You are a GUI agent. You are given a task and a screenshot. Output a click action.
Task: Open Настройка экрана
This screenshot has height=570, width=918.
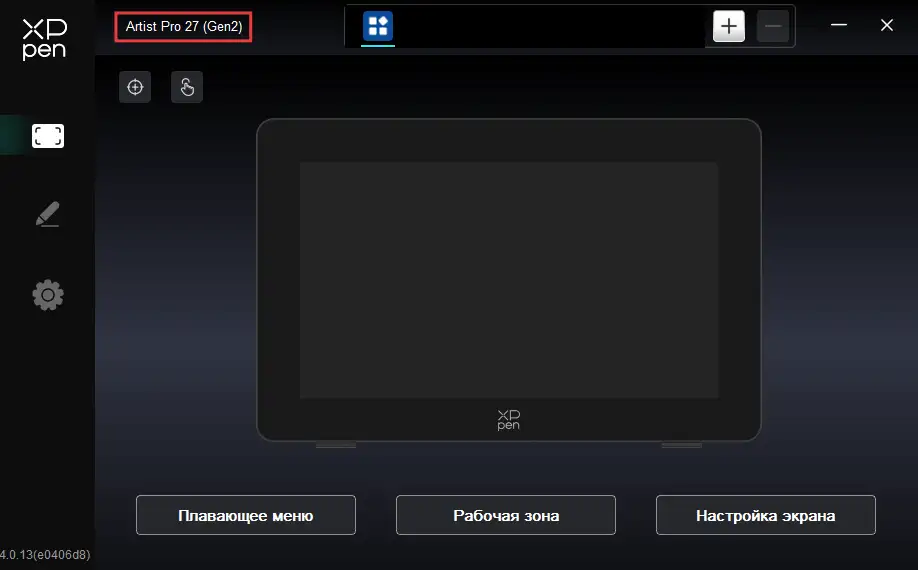(765, 515)
